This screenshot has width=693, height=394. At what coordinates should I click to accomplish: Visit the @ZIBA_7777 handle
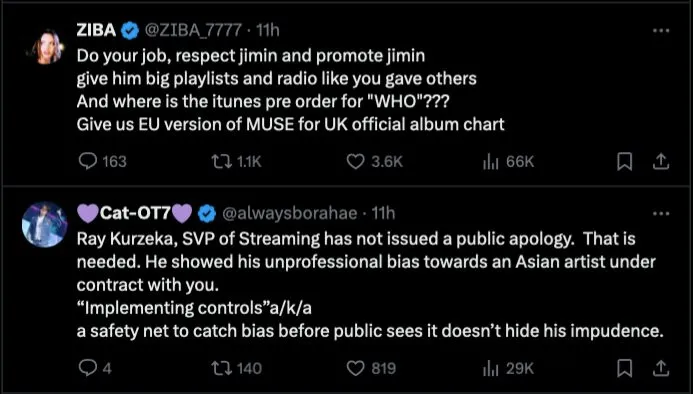(x=193, y=30)
